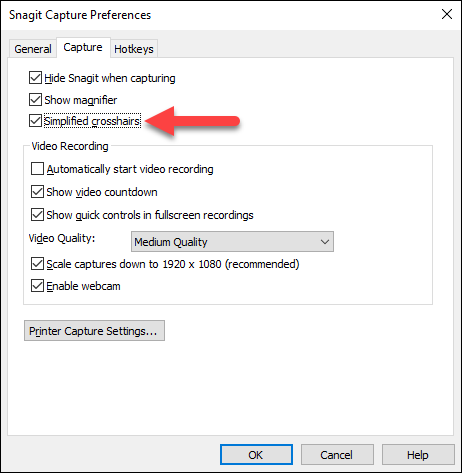The width and height of the screenshot is (462, 473).
Task: Toggle the Show magnifier checkbox
Action: [x=35, y=100]
